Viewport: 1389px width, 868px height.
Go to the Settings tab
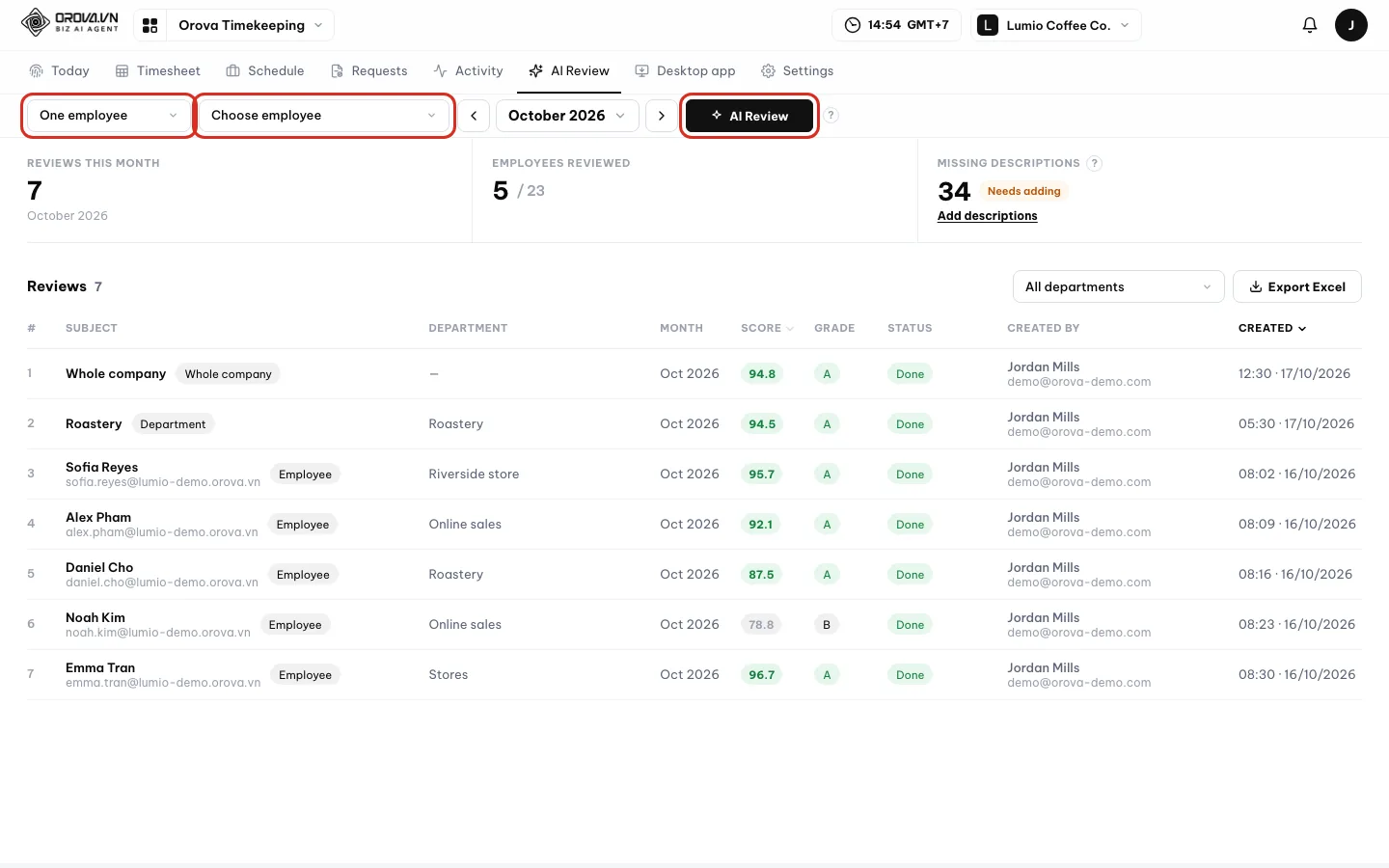[797, 71]
